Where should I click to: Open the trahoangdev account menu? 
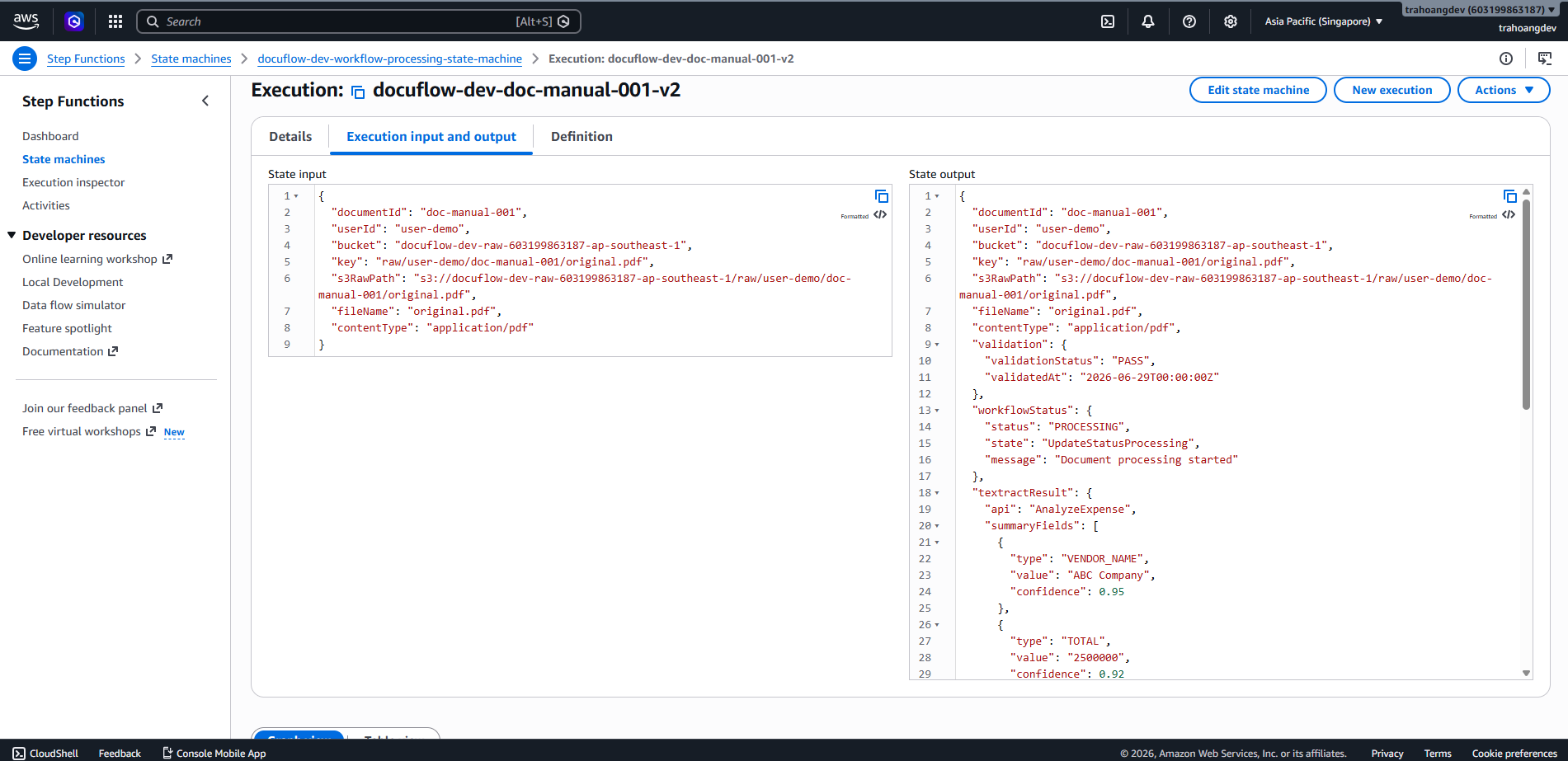(1480, 10)
